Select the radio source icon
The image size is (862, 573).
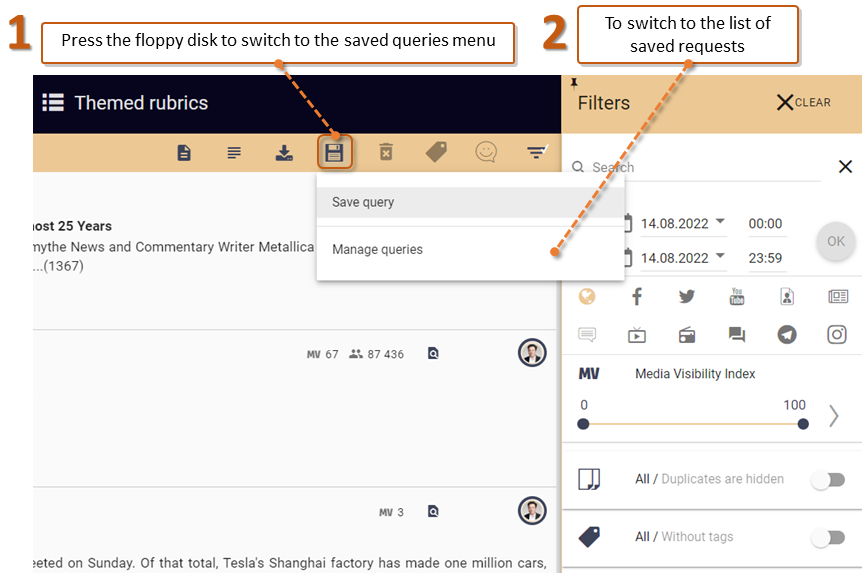tap(687, 334)
